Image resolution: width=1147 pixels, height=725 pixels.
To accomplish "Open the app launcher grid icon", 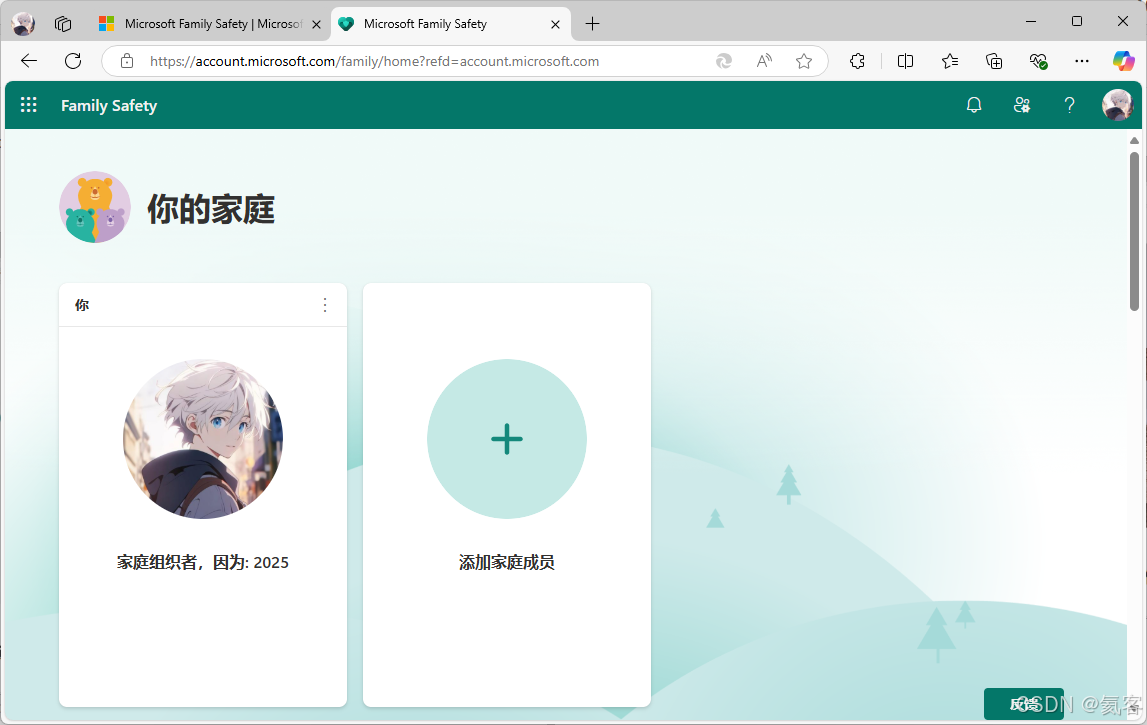I will [x=29, y=105].
